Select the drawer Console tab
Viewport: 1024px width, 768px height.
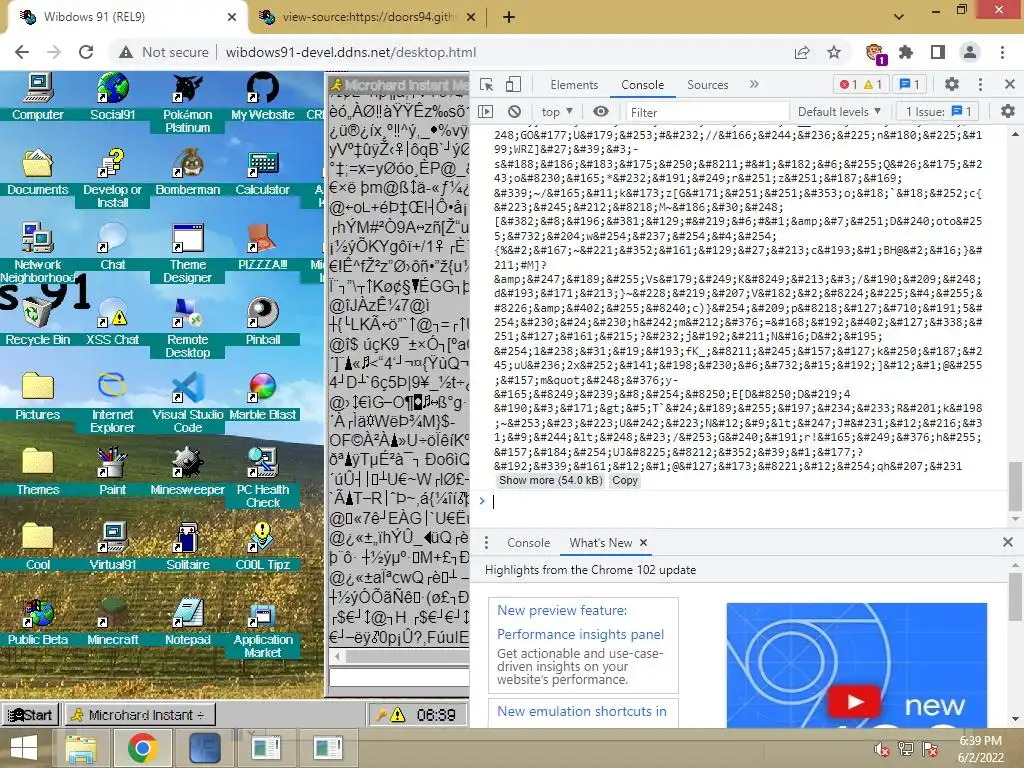pos(528,543)
